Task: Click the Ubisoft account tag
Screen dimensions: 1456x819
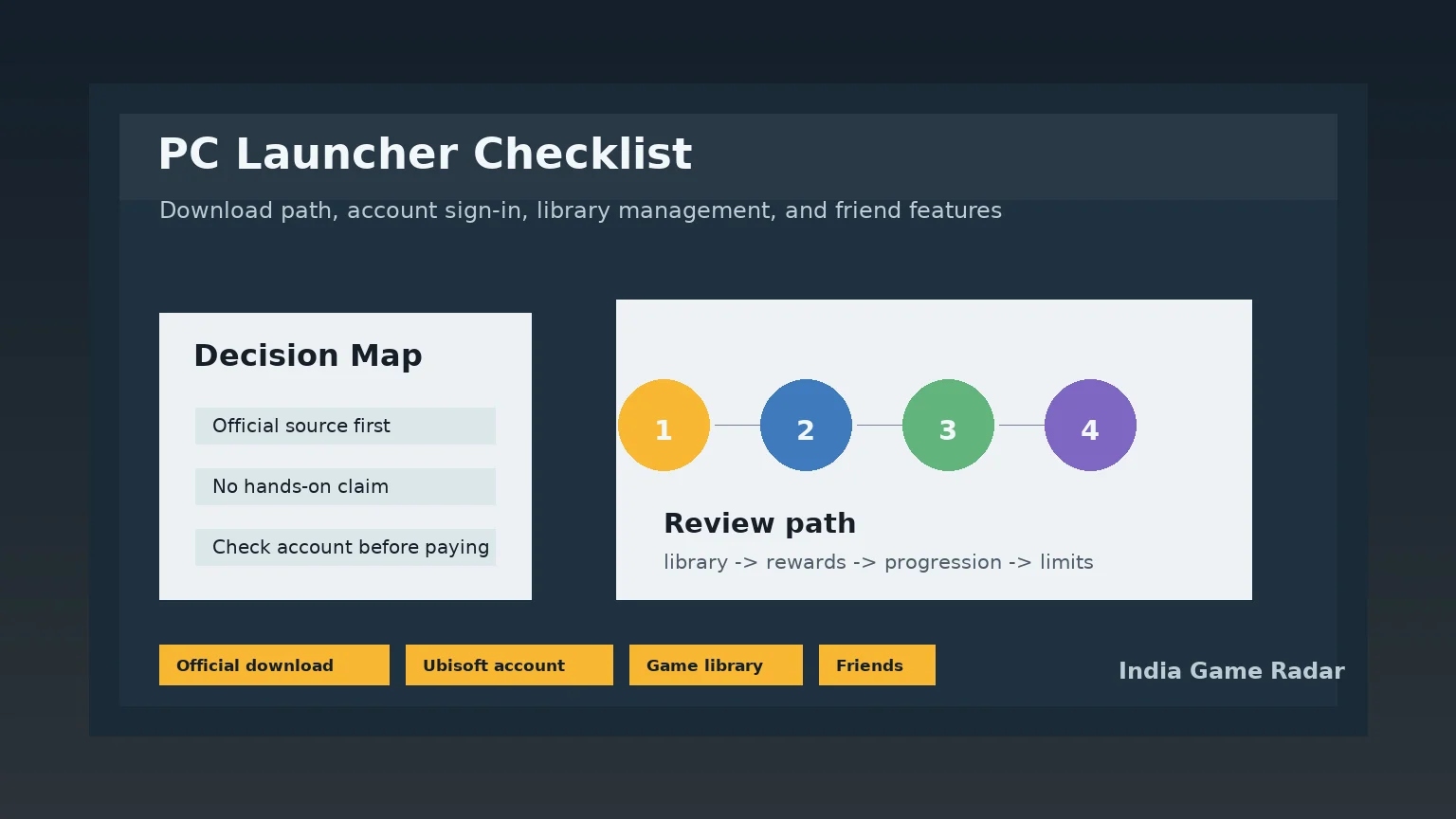Action: click(509, 665)
